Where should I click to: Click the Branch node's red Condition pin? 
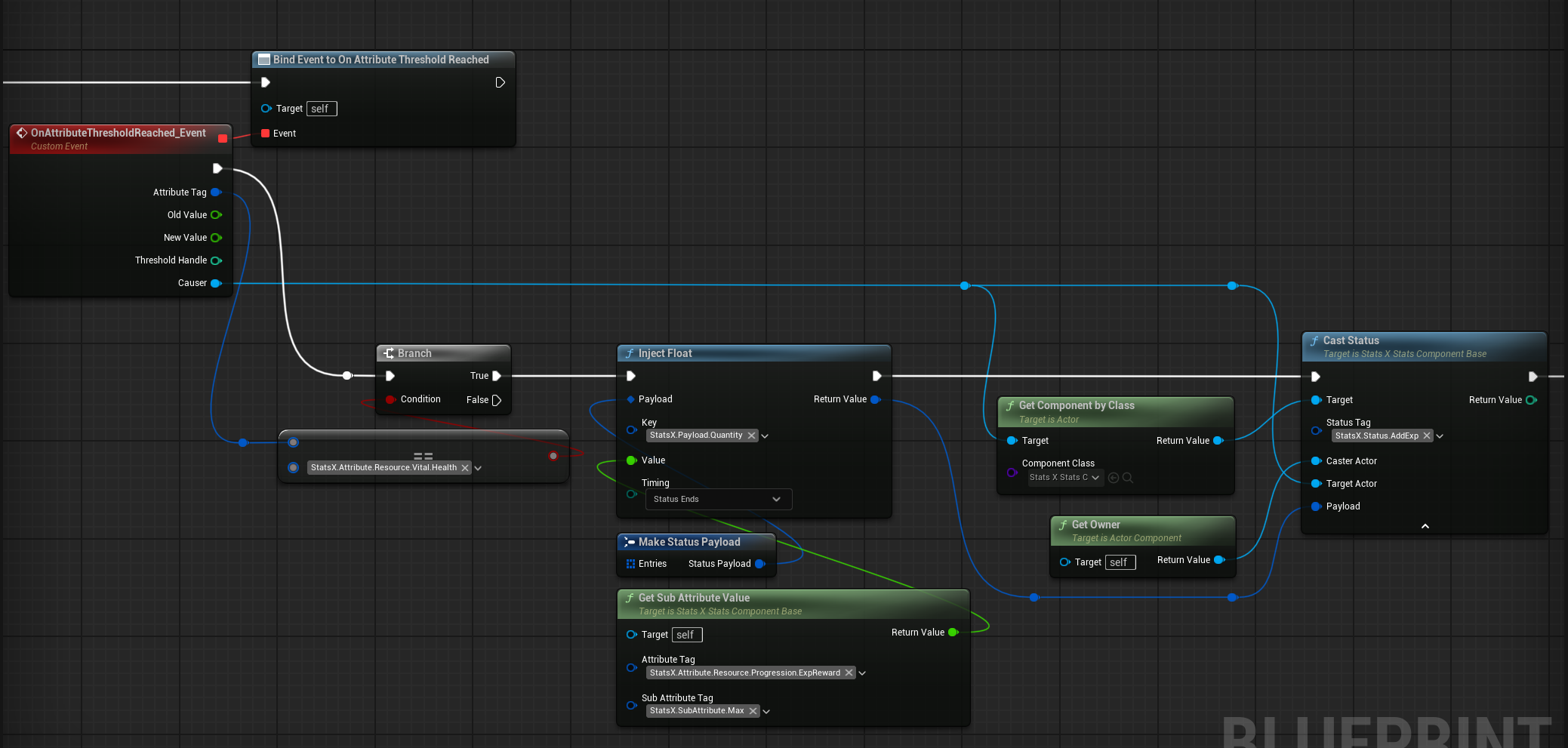tap(390, 399)
